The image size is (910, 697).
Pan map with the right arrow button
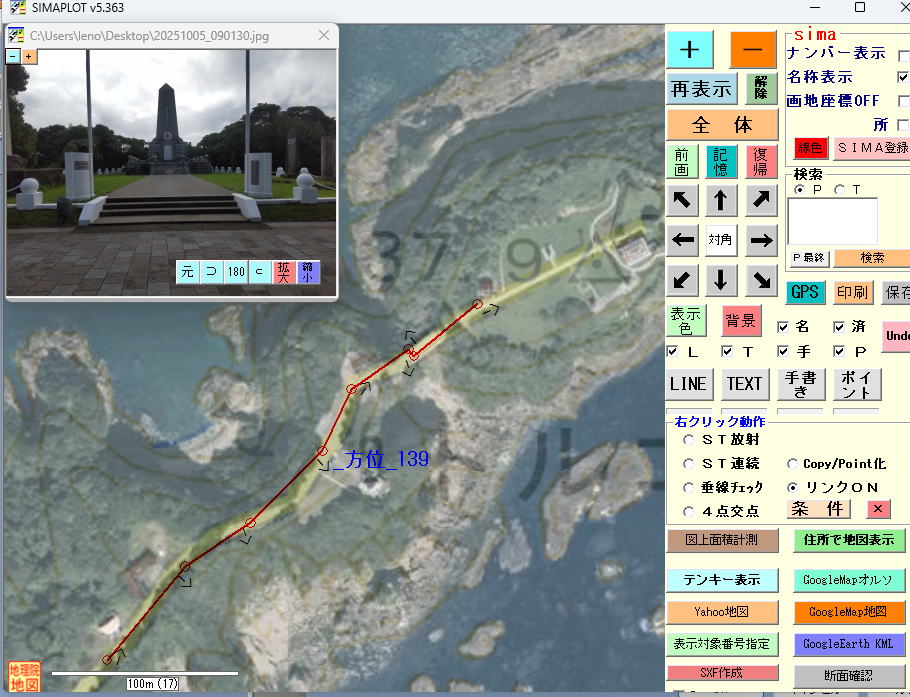(761, 240)
